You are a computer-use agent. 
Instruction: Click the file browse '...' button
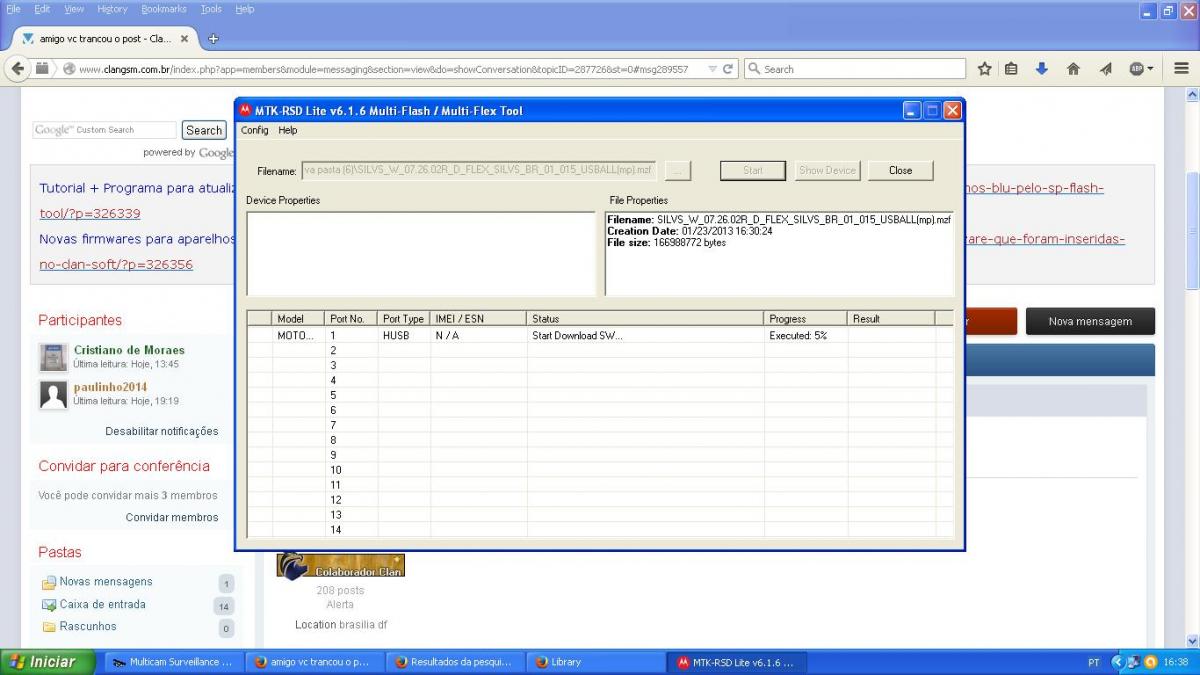tap(678, 171)
